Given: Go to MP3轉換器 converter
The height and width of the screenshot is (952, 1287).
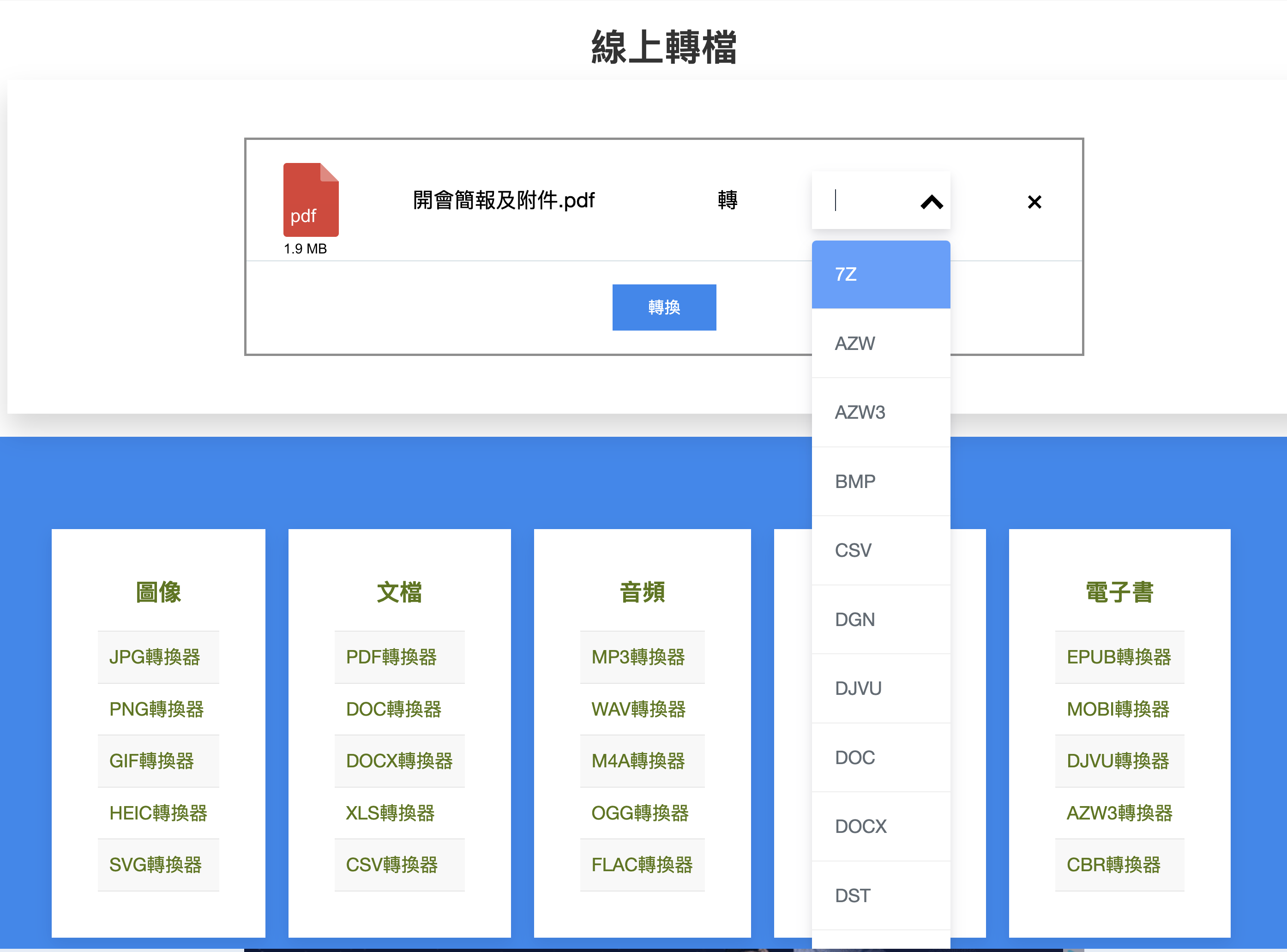Looking at the screenshot, I should click(638, 657).
